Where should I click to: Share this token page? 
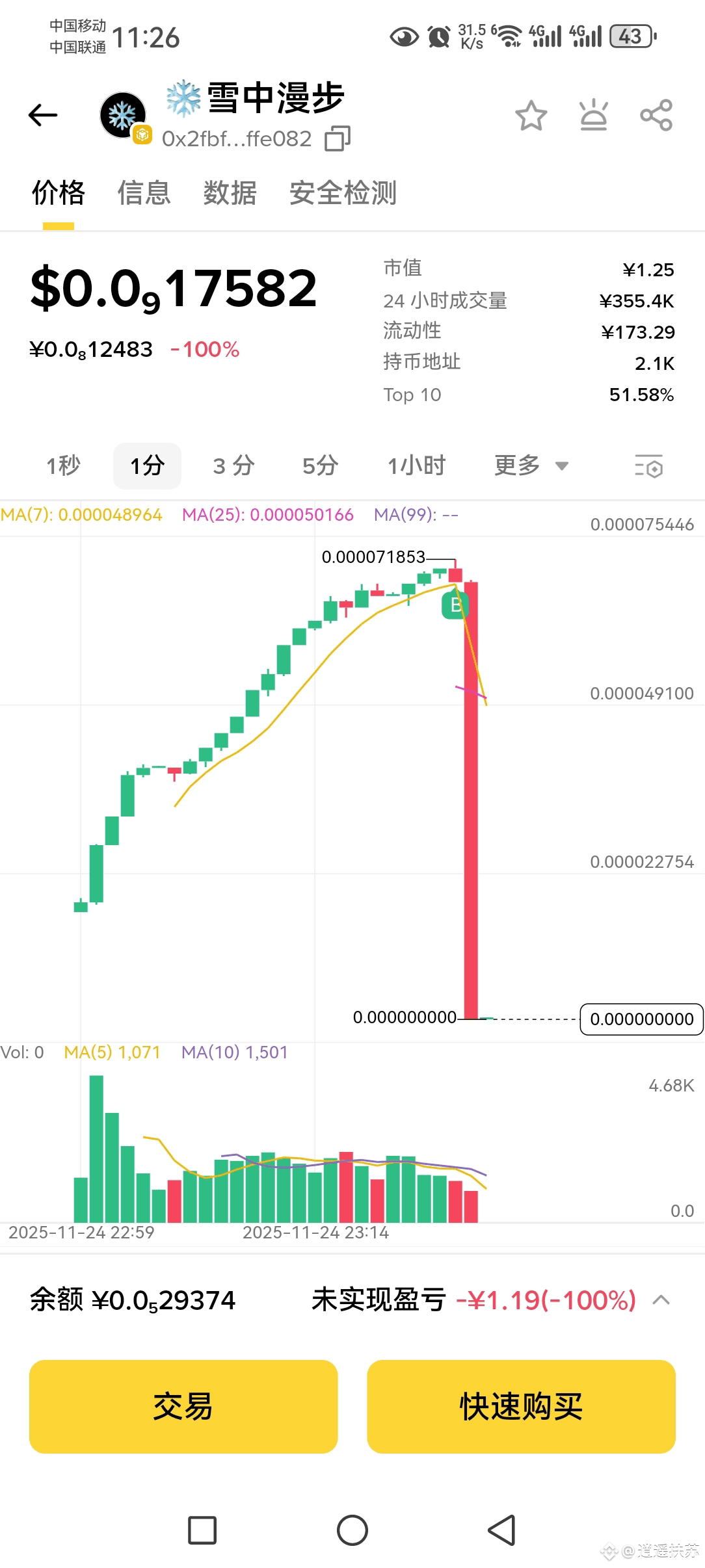tap(656, 115)
